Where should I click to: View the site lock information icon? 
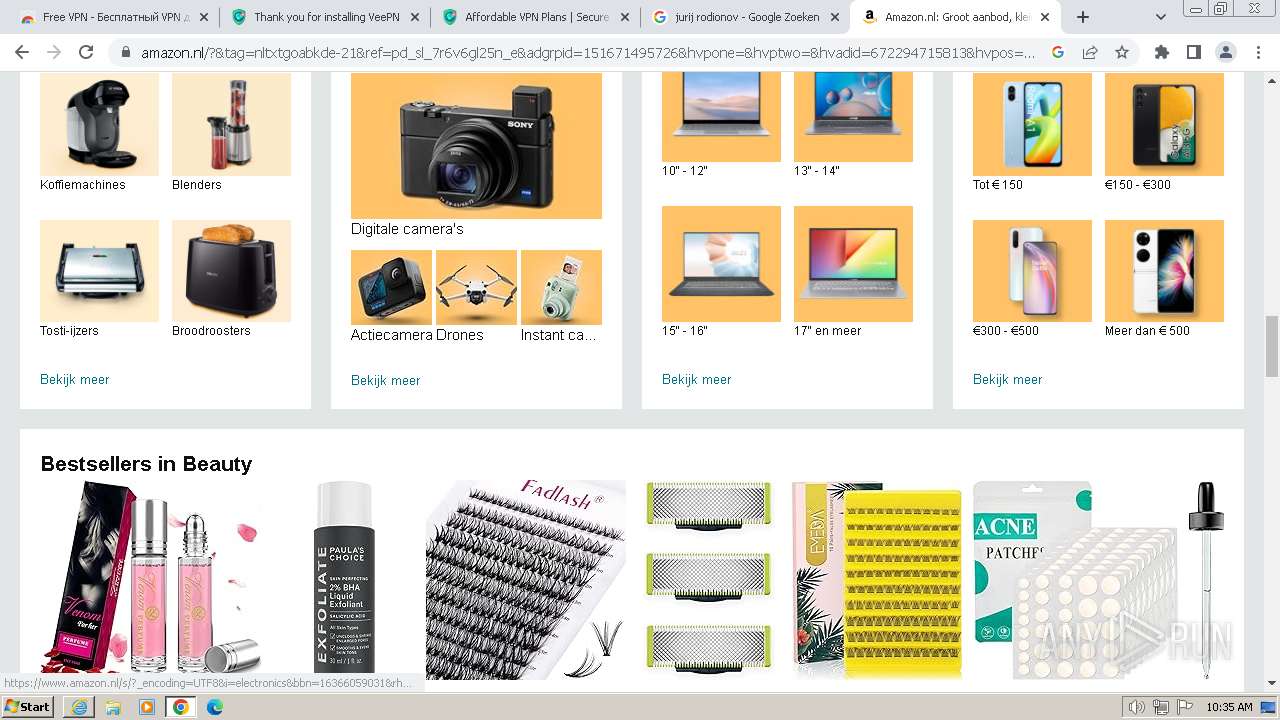coord(125,53)
